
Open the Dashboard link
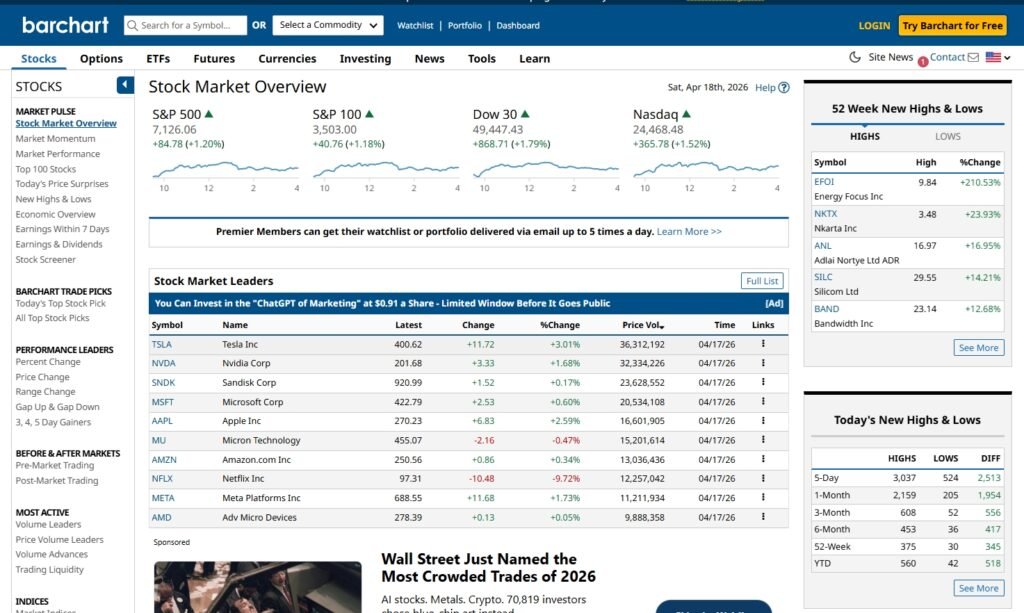click(518, 25)
